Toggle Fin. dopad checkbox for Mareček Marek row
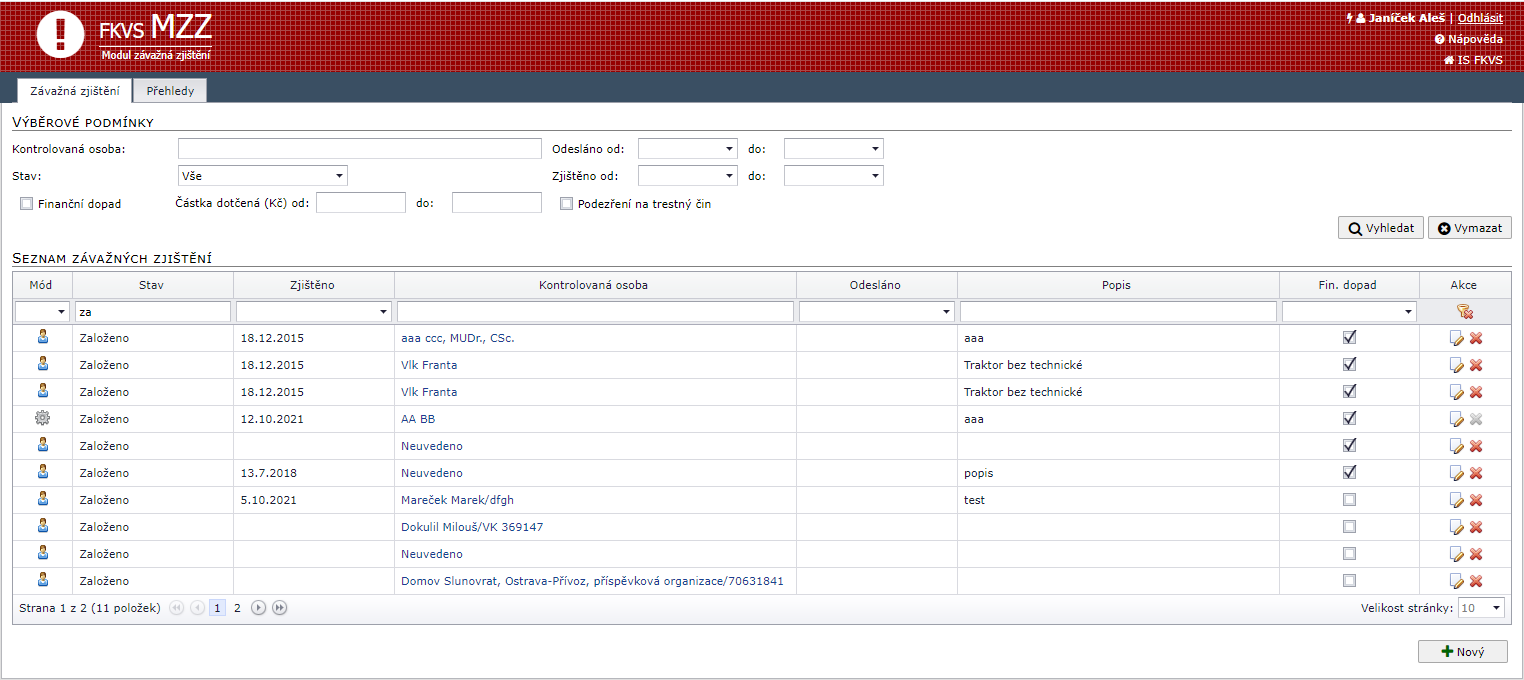Image resolution: width=1524 pixels, height=680 pixels. [x=1349, y=499]
